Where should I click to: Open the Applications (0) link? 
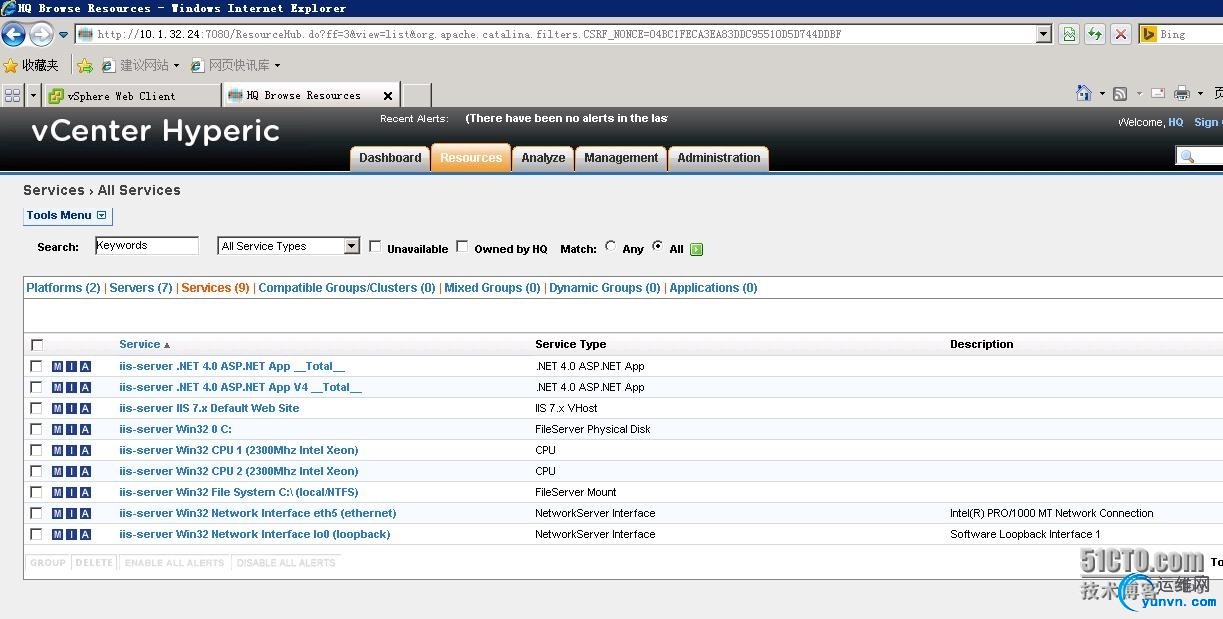[x=713, y=288]
